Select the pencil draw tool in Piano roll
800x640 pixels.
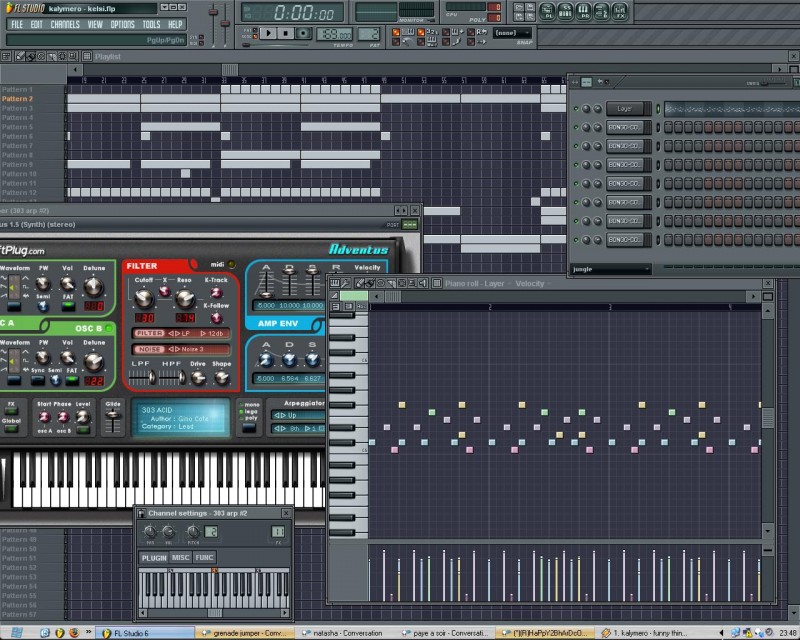(360, 283)
